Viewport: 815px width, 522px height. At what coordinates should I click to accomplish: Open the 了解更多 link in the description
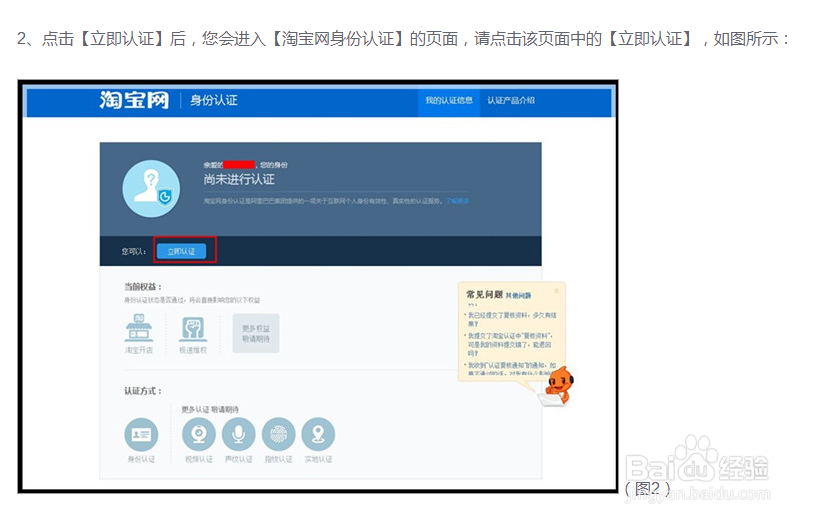[457, 201]
